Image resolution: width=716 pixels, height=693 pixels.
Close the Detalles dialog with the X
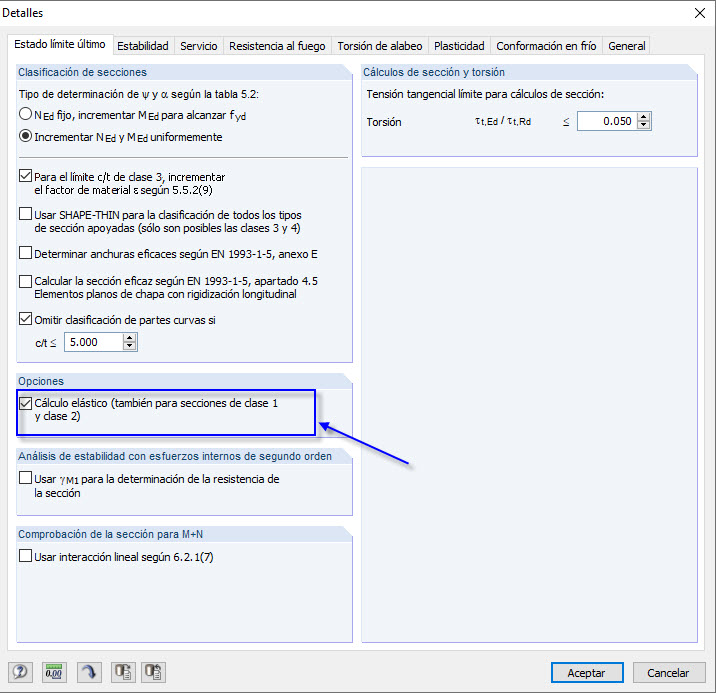pos(700,13)
